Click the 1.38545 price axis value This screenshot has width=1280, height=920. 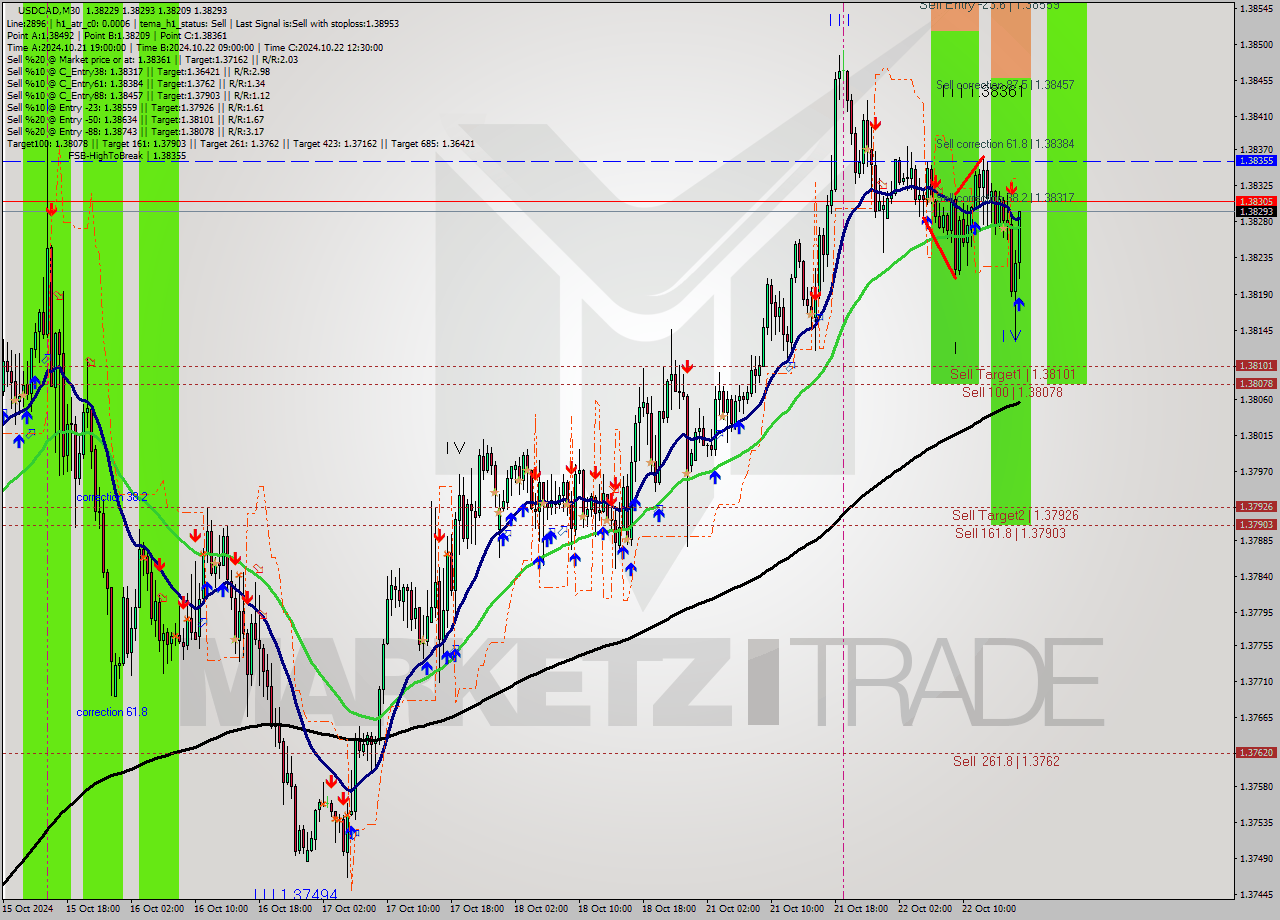[1256, 8]
